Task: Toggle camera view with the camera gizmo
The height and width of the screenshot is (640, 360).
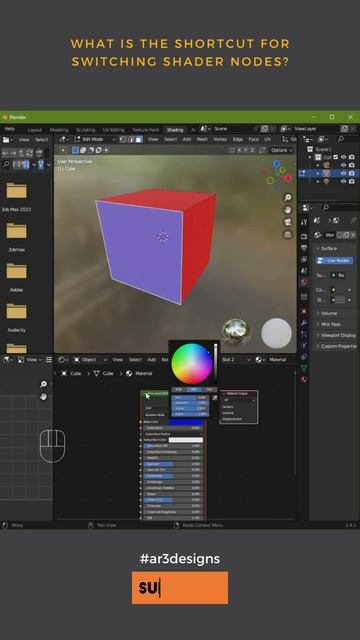Action: point(288,222)
